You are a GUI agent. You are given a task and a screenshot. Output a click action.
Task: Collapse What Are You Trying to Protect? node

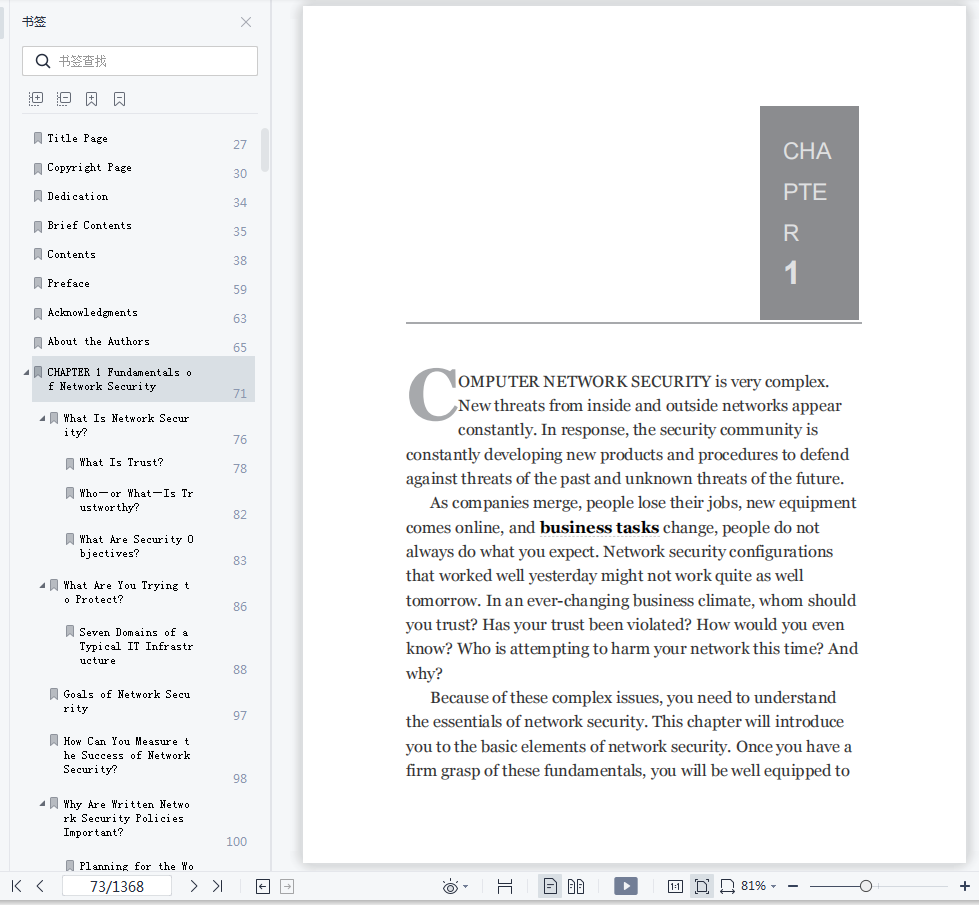pos(42,586)
